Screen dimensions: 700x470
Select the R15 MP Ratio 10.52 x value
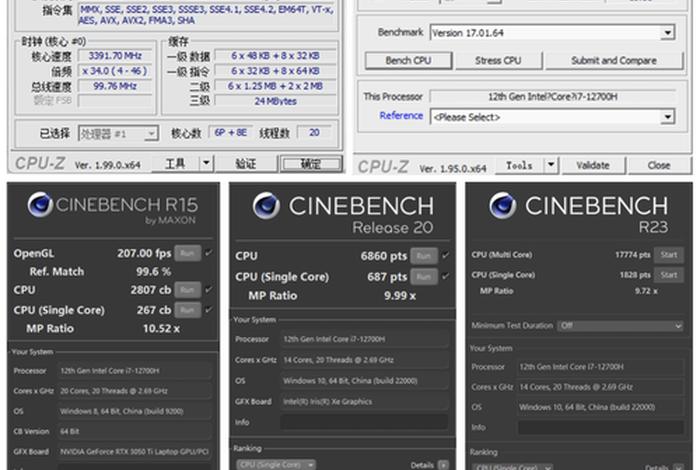tap(161, 329)
